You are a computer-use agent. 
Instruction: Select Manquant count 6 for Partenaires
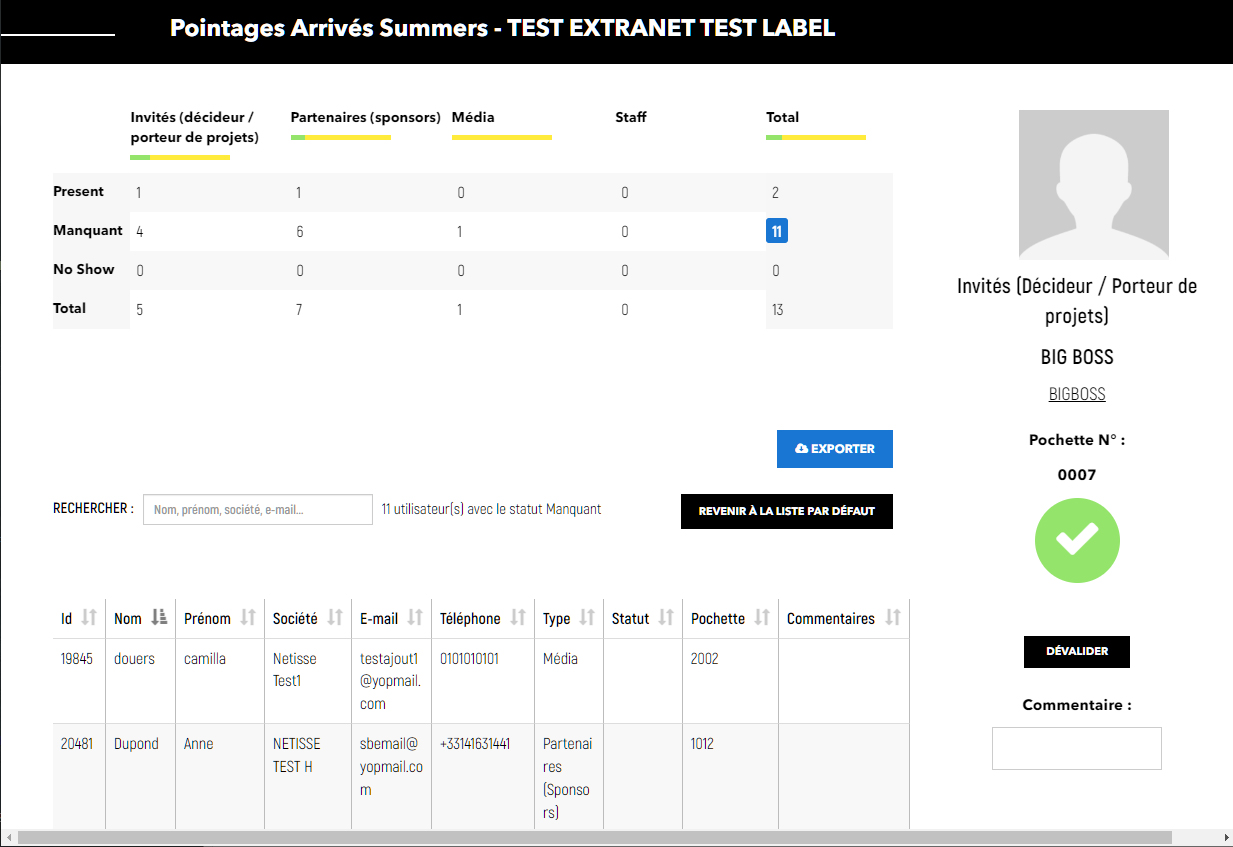pyautogui.click(x=300, y=232)
